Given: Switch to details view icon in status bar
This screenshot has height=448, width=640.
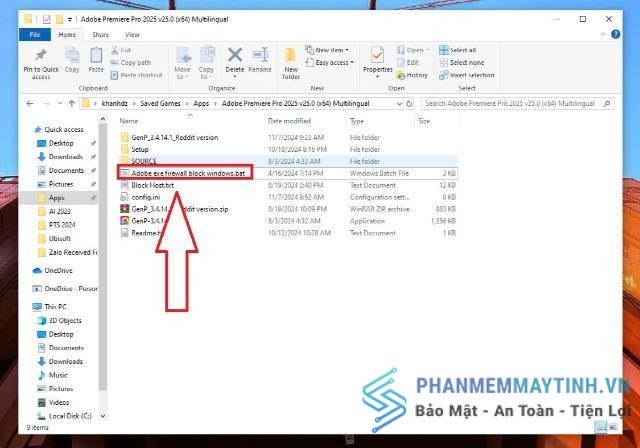Looking at the screenshot, I should (x=601, y=427).
